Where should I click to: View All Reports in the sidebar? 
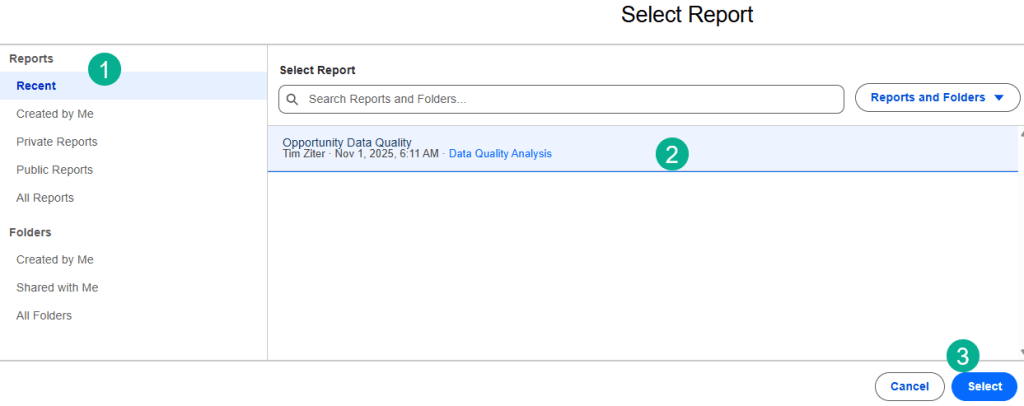(45, 198)
